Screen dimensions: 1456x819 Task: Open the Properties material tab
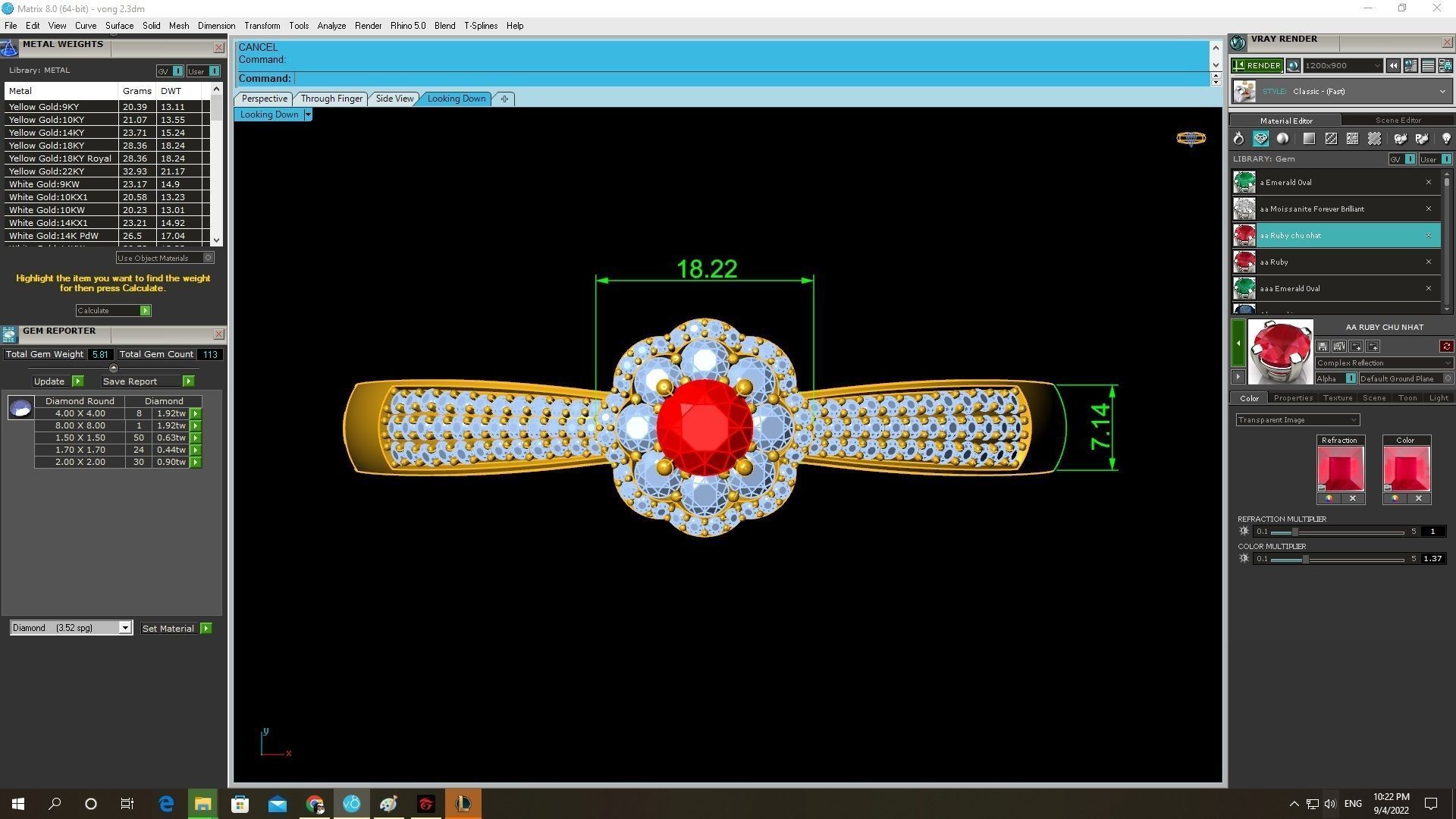[x=1293, y=398]
